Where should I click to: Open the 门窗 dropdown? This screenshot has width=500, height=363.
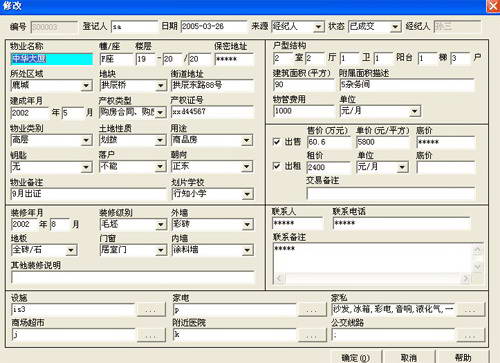[161, 250]
